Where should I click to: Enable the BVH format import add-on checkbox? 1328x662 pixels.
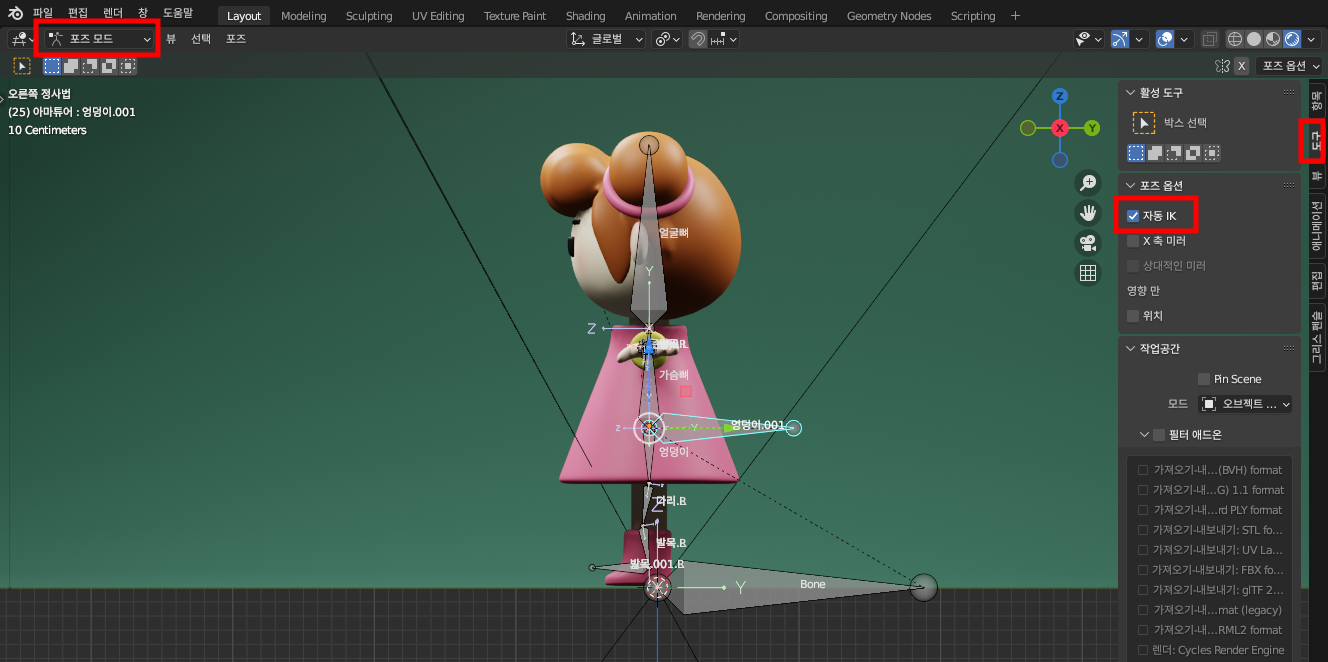pyautogui.click(x=1143, y=469)
